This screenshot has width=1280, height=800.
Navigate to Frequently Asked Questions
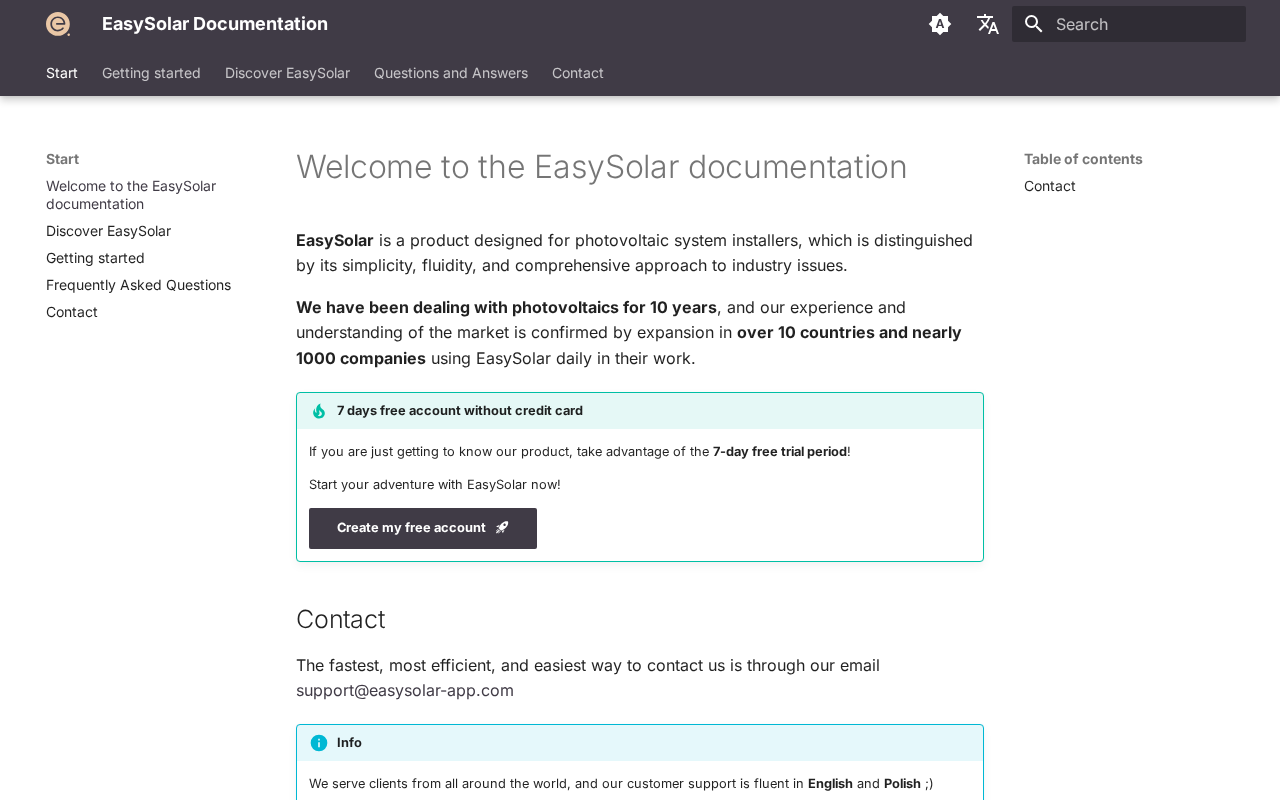pos(138,285)
